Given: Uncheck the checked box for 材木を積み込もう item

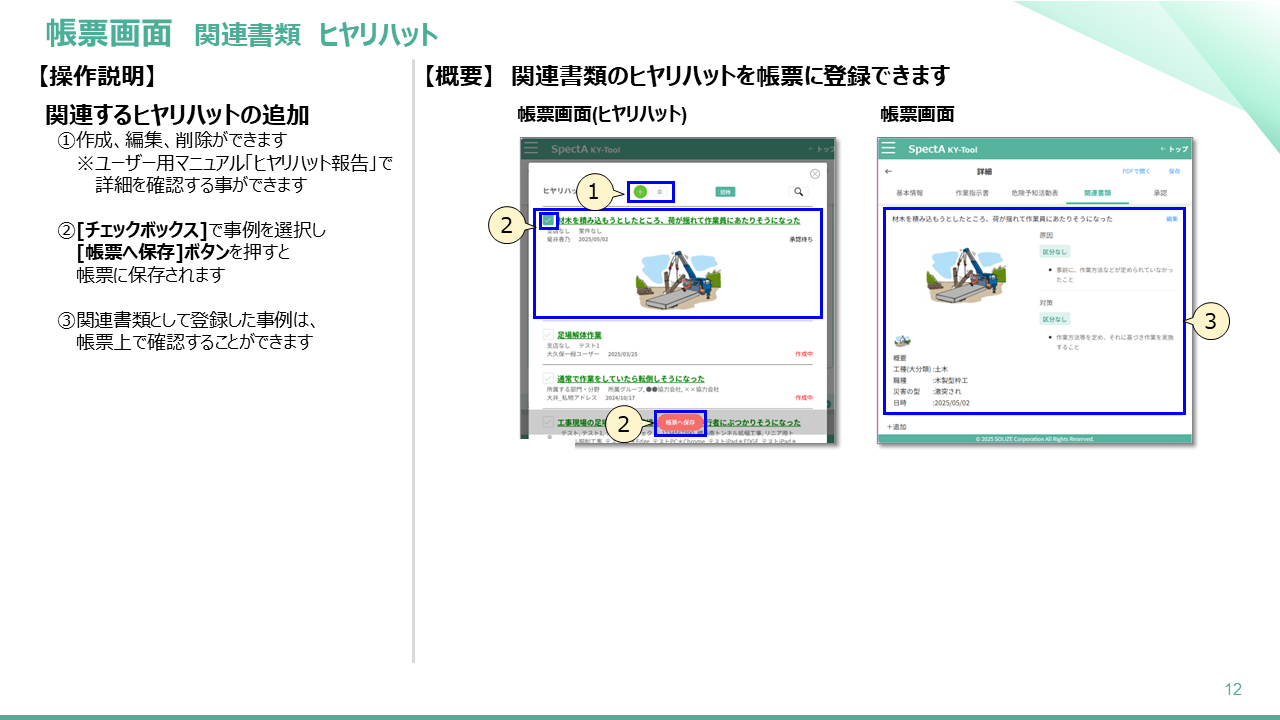Looking at the screenshot, I should pos(548,220).
